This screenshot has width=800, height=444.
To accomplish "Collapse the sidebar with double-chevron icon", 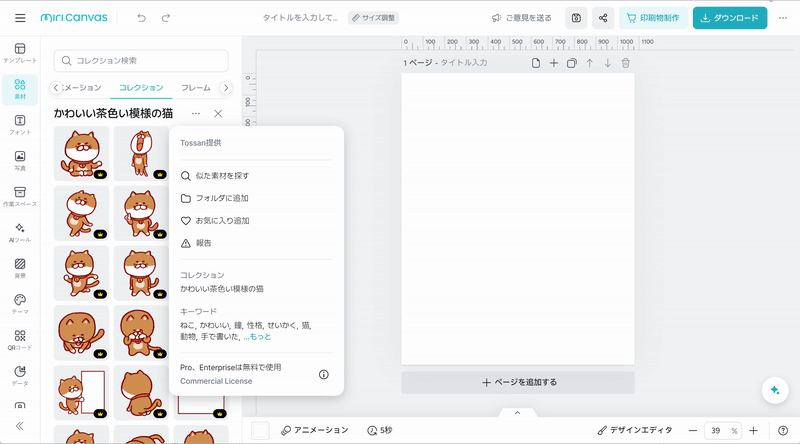I will pyautogui.click(x=20, y=426).
